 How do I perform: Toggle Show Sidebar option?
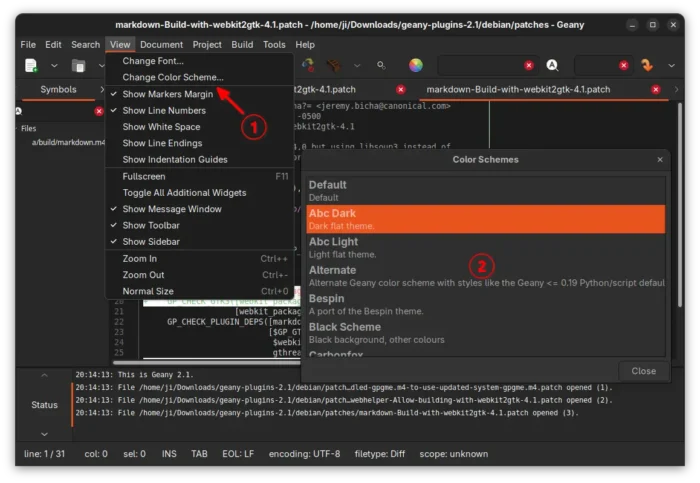tap(151, 242)
